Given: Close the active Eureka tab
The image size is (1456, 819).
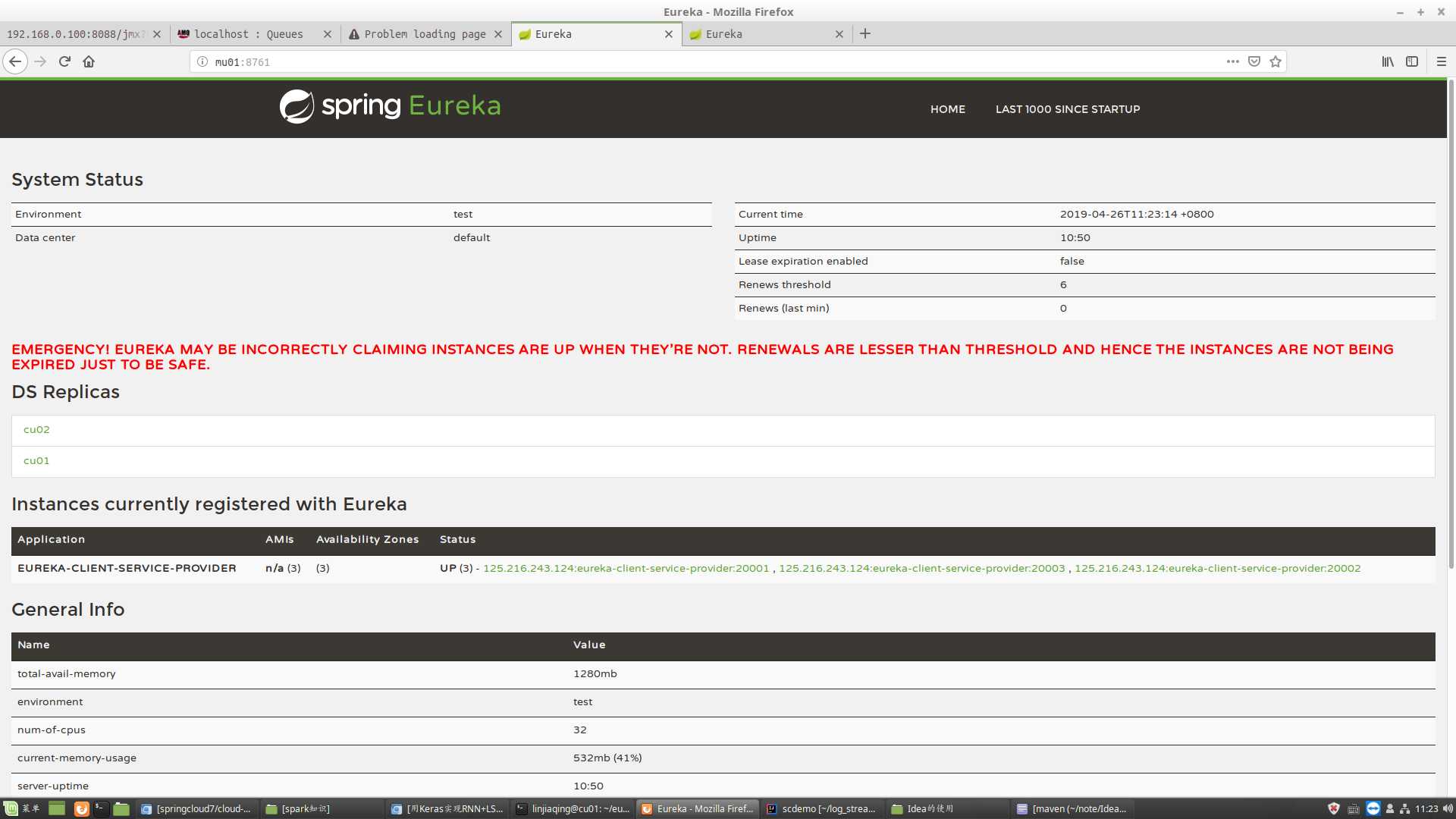Looking at the screenshot, I should click(x=669, y=34).
